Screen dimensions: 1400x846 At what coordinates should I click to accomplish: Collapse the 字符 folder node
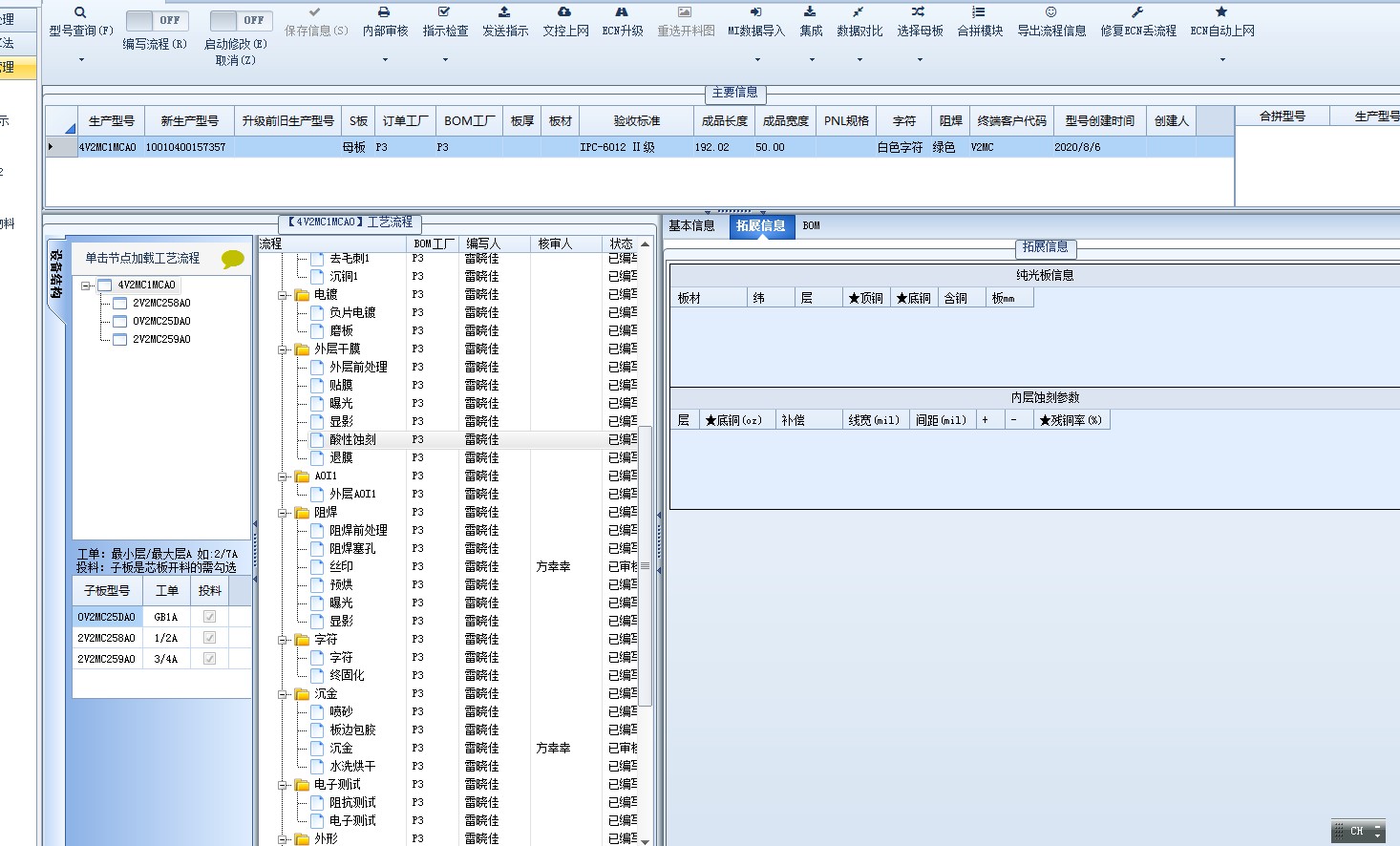coord(283,640)
